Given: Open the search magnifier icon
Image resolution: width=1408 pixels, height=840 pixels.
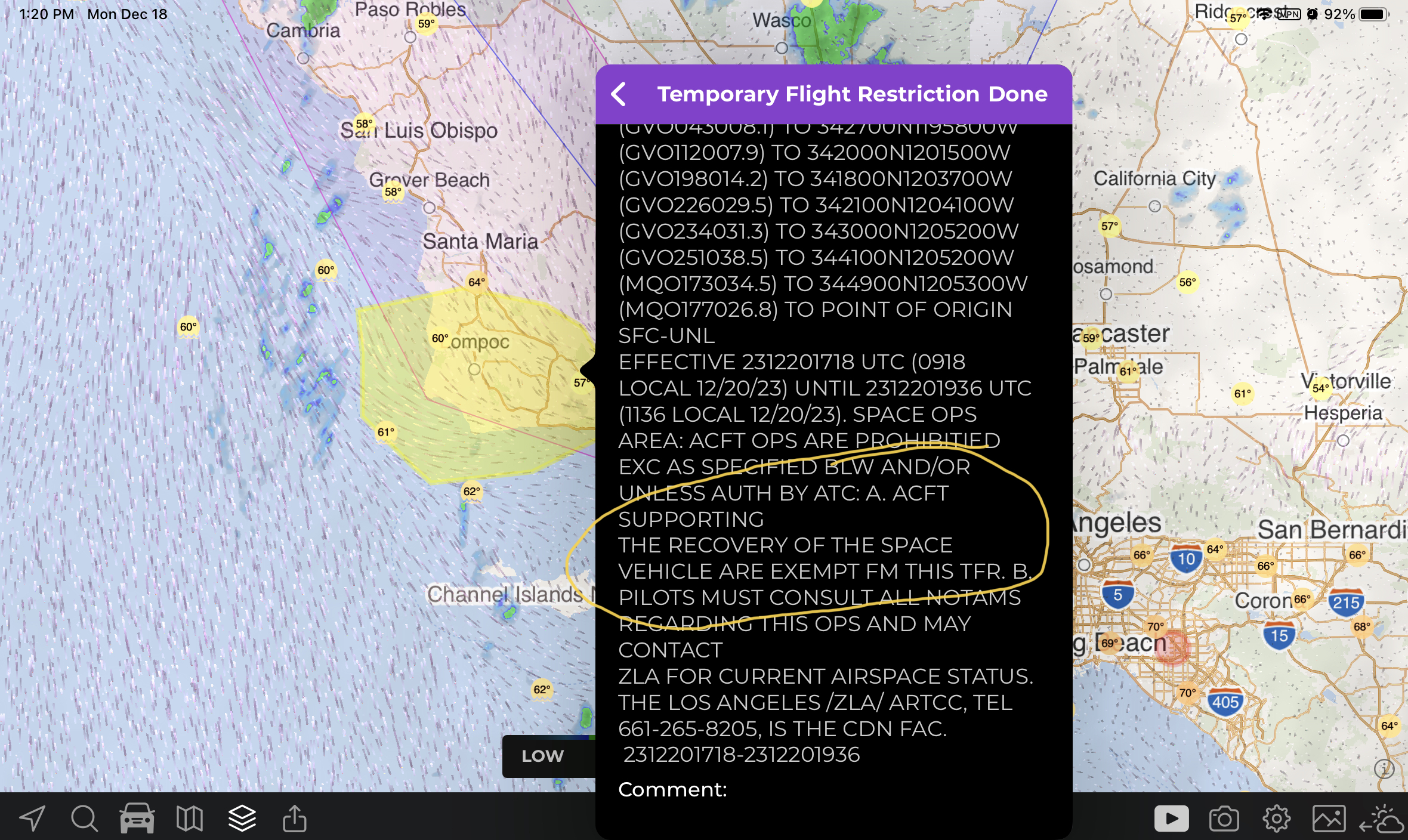Looking at the screenshot, I should [84, 818].
